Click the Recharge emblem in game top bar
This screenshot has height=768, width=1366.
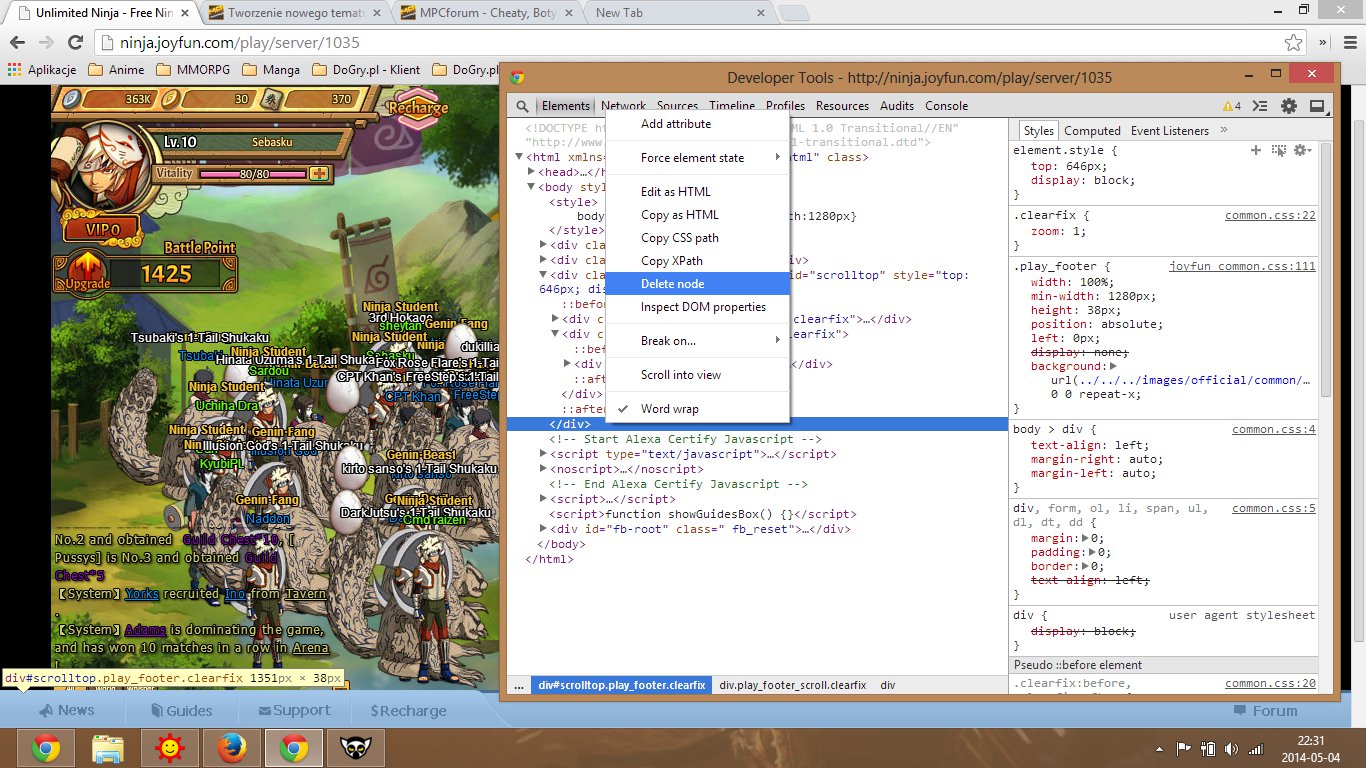(x=418, y=109)
